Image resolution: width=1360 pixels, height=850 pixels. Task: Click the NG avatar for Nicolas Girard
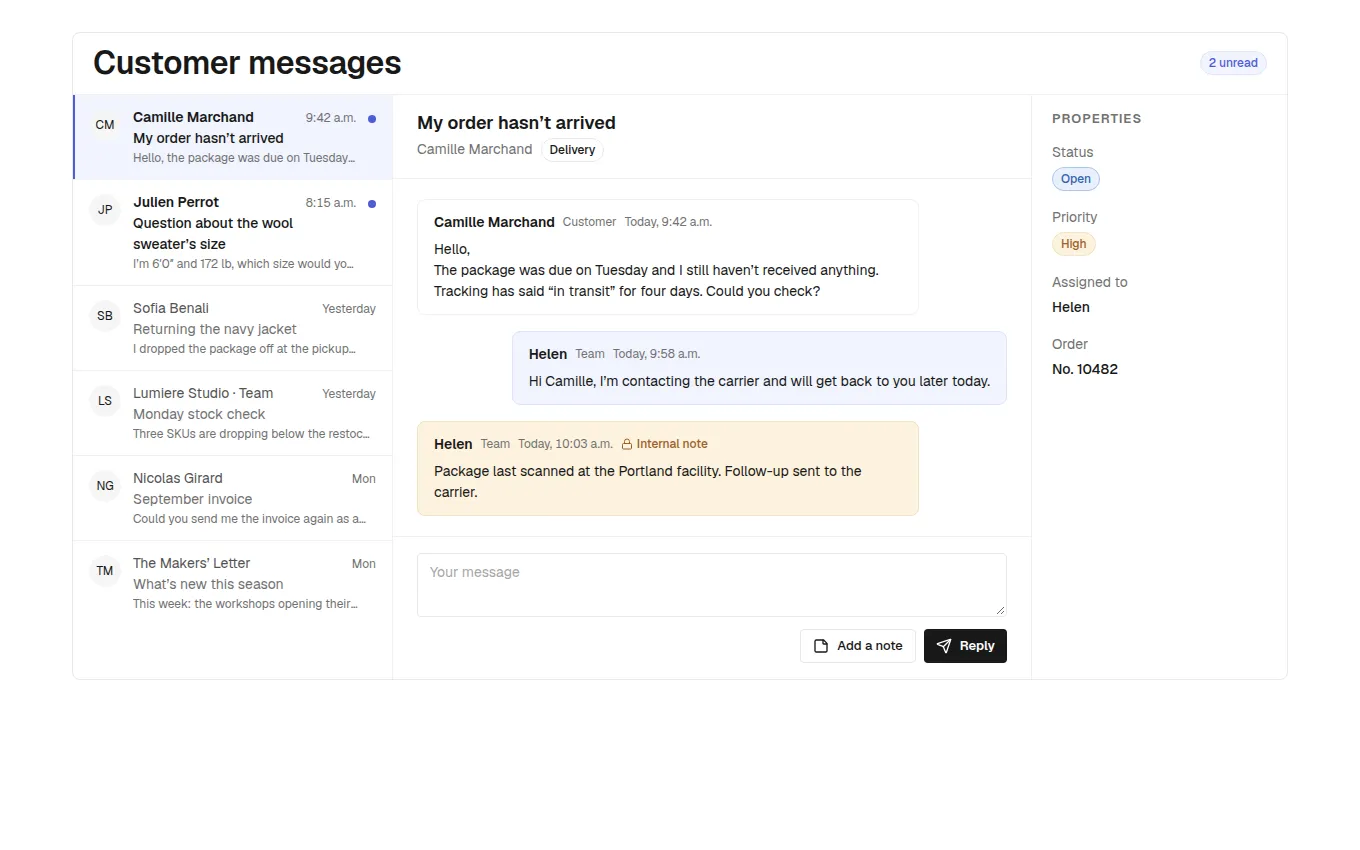[x=105, y=486]
